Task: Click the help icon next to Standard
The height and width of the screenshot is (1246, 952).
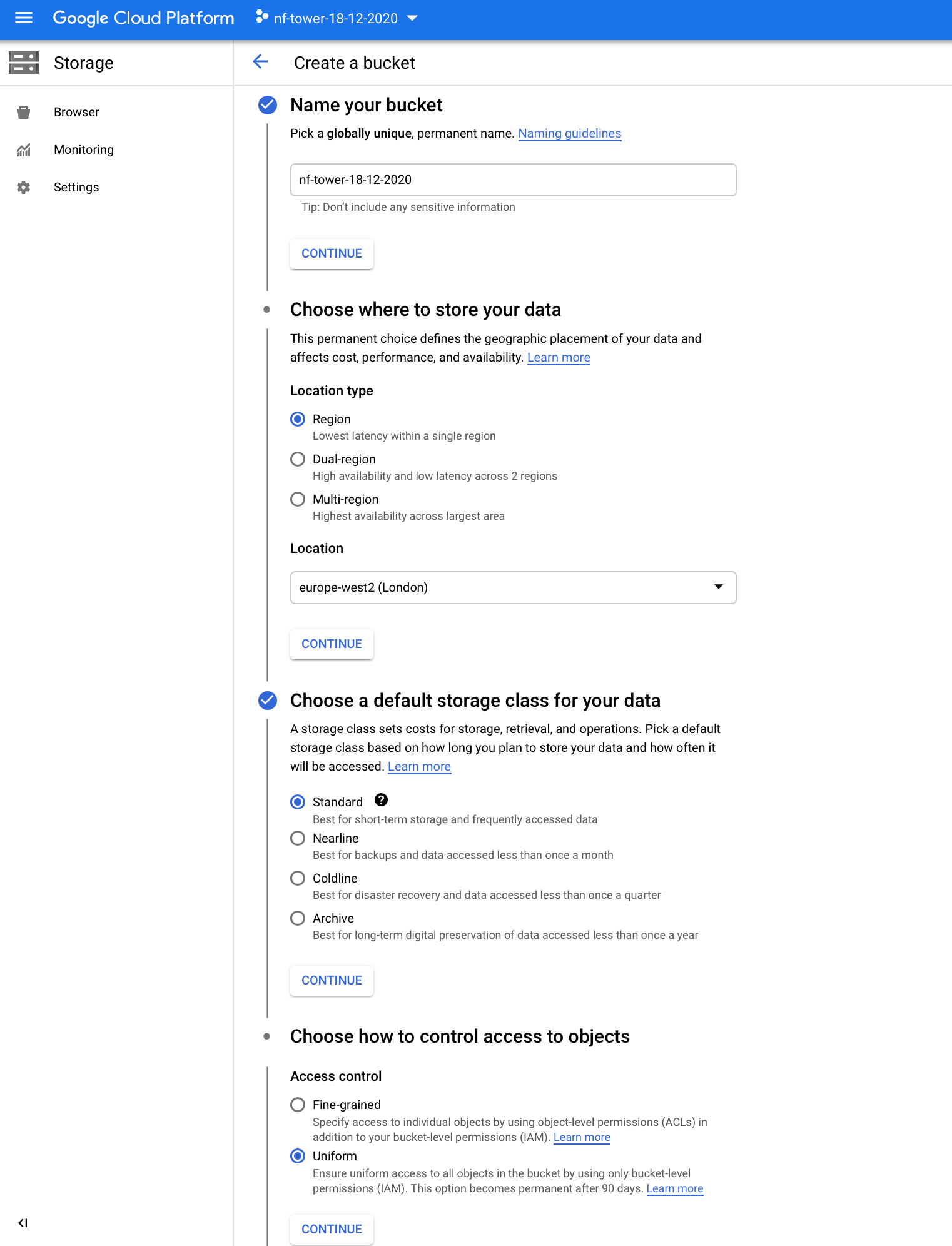Action: click(x=381, y=800)
